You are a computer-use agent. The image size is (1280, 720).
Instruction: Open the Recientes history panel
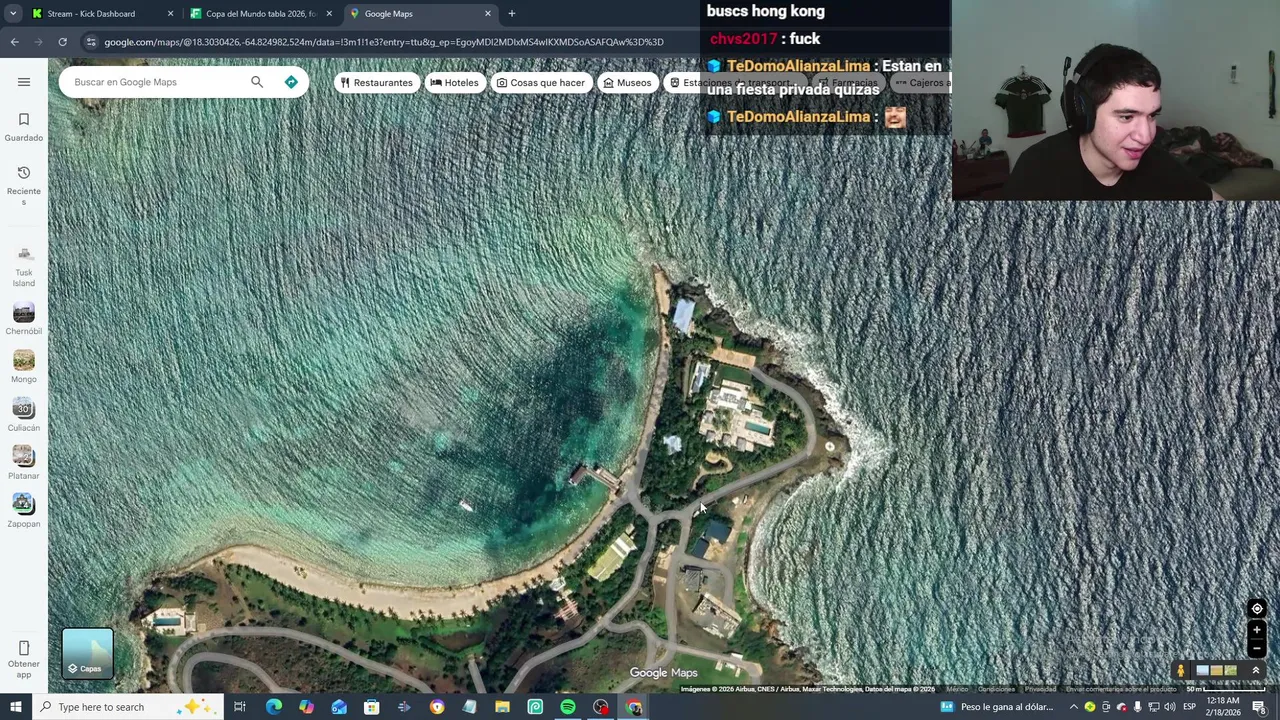coord(24,185)
